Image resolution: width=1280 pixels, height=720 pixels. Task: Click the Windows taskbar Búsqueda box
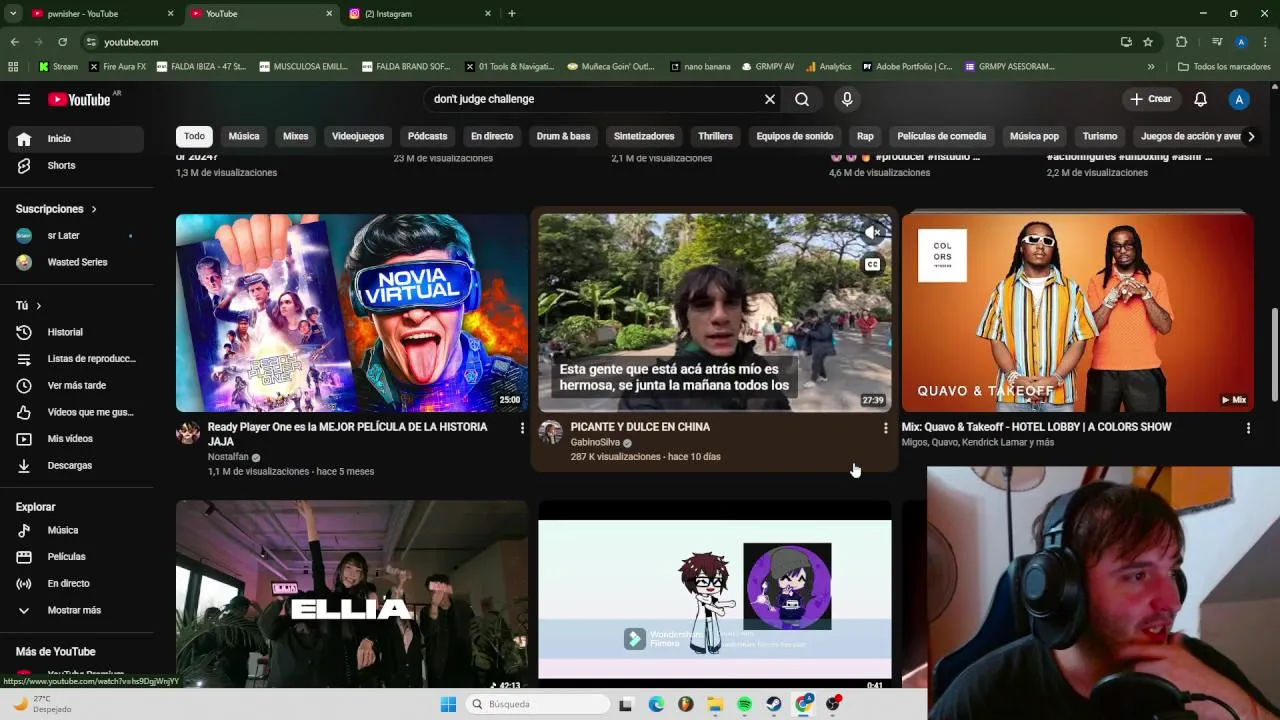[538, 704]
